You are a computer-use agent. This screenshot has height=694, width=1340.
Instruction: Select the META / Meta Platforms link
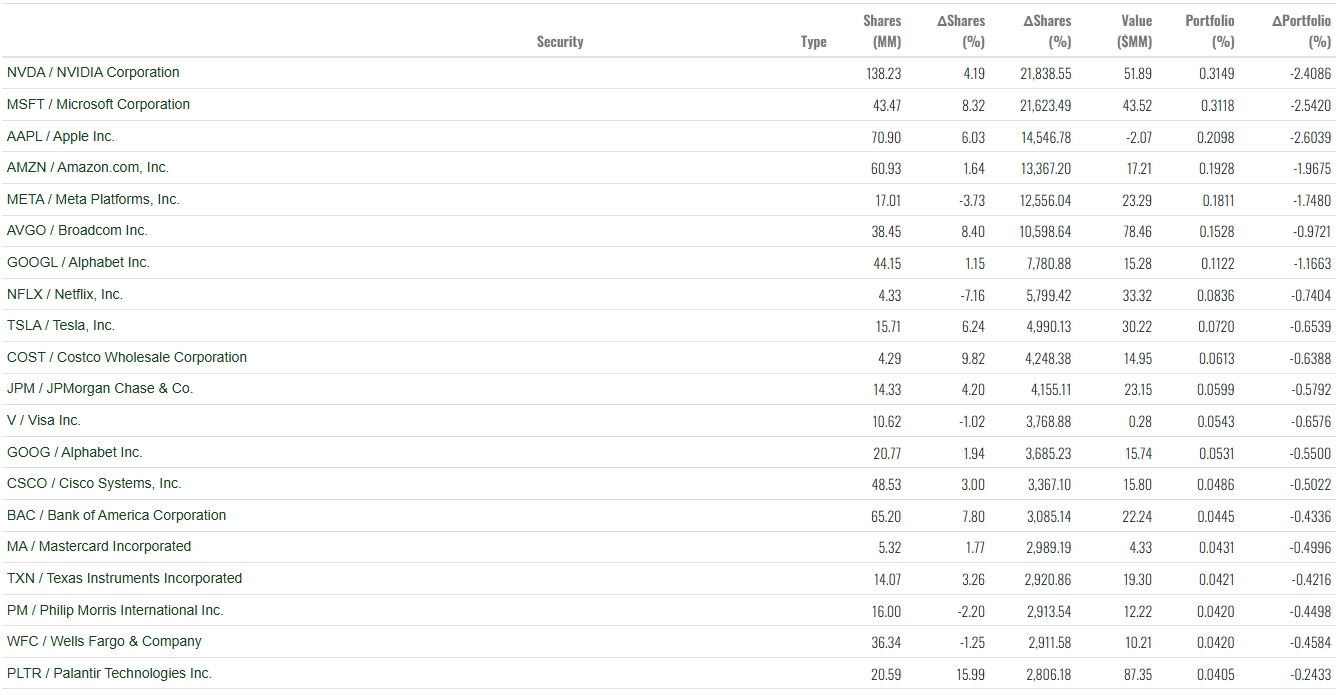pos(93,200)
